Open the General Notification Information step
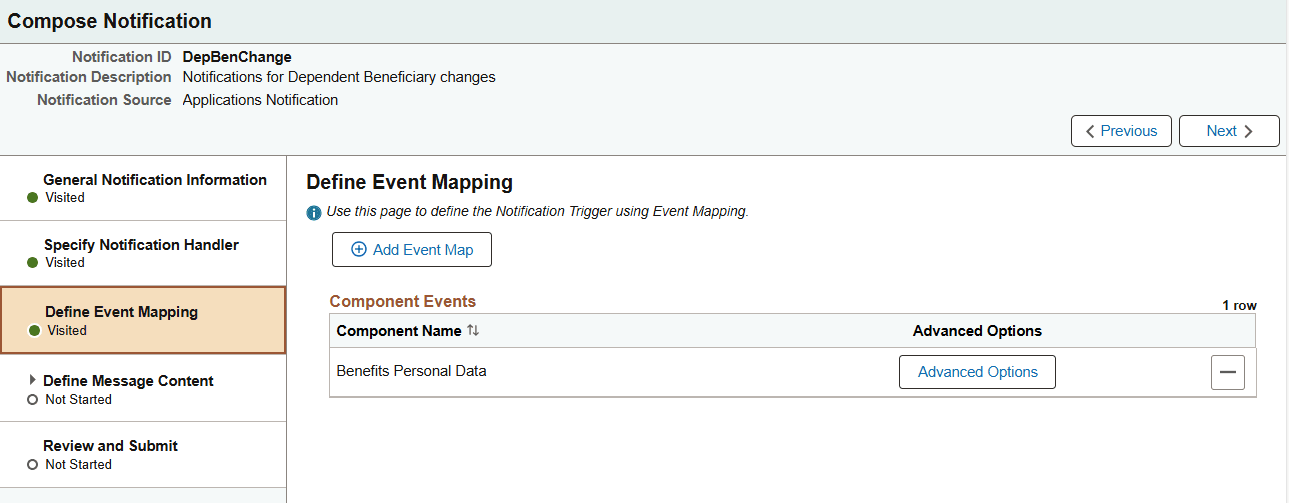The width and height of the screenshot is (1289, 503). point(155,181)
